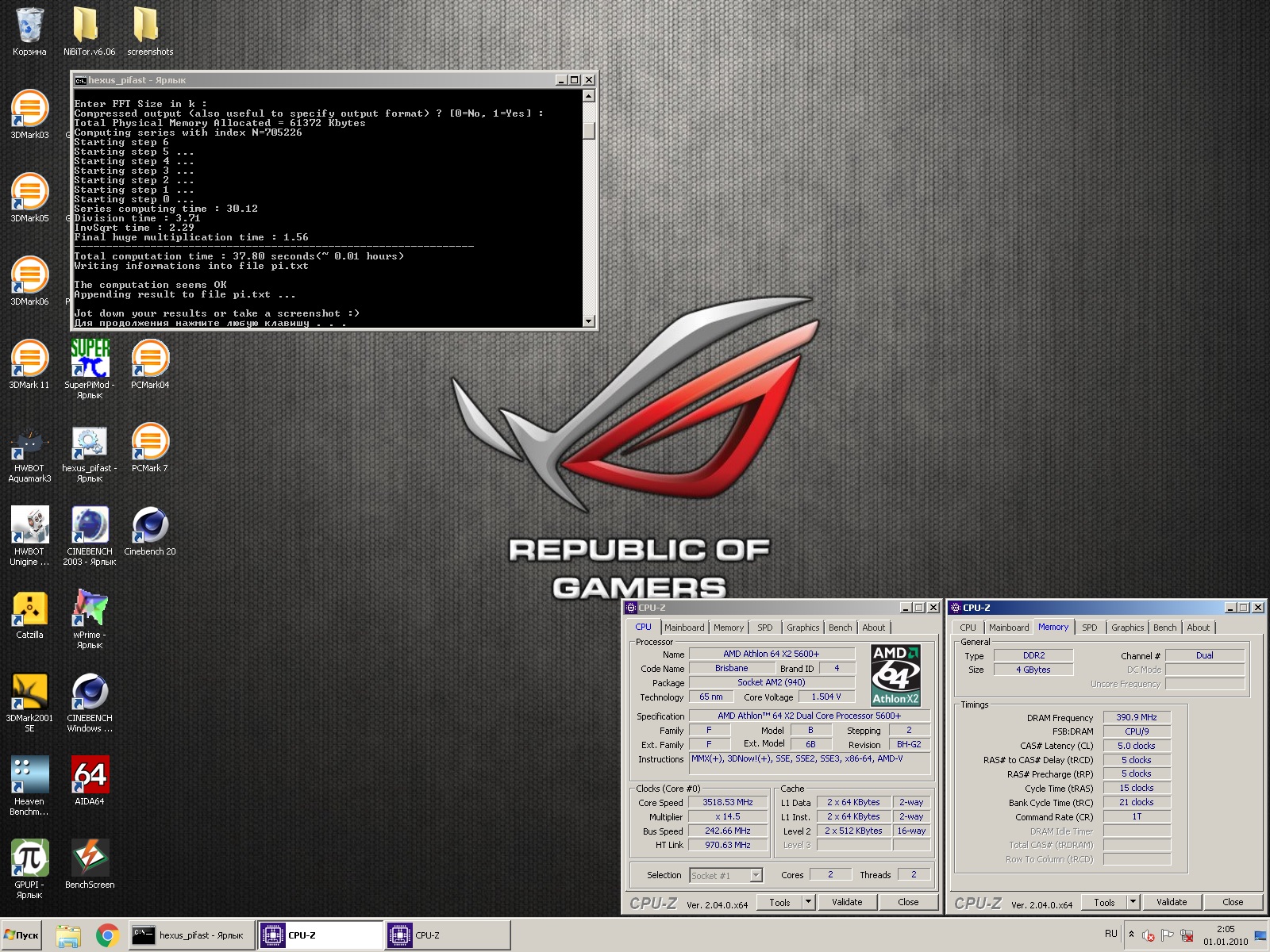Viewport: 1270px width, 952px height.
Task: Open About tab in left CPU-Z window
Action: (873, 628)
